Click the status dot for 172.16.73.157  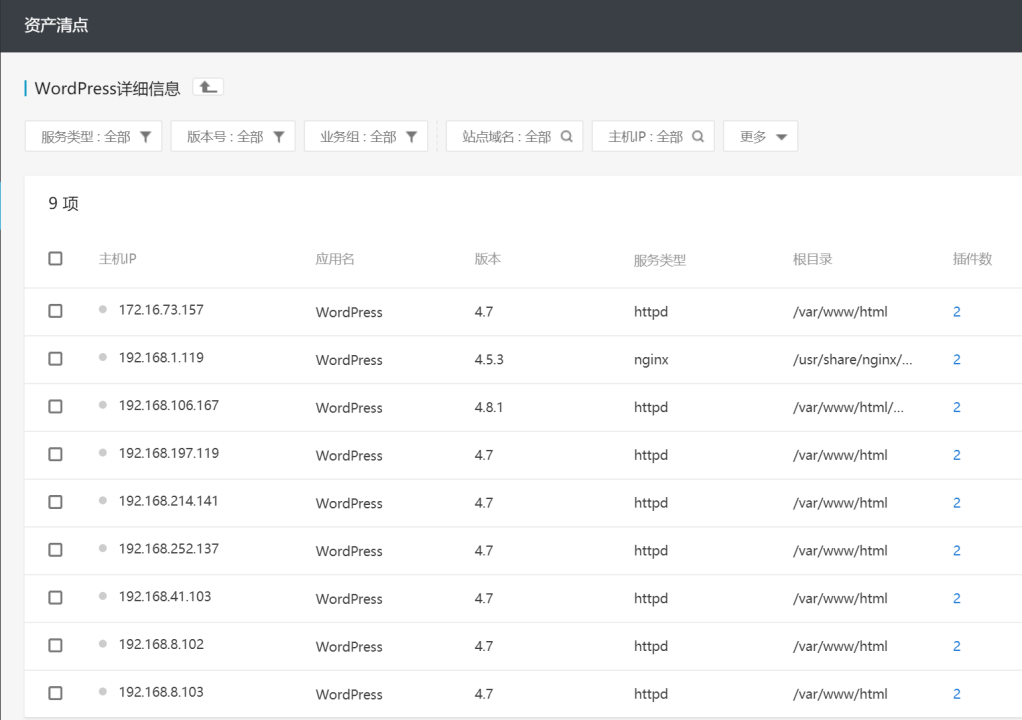click(x=103, y=310)
